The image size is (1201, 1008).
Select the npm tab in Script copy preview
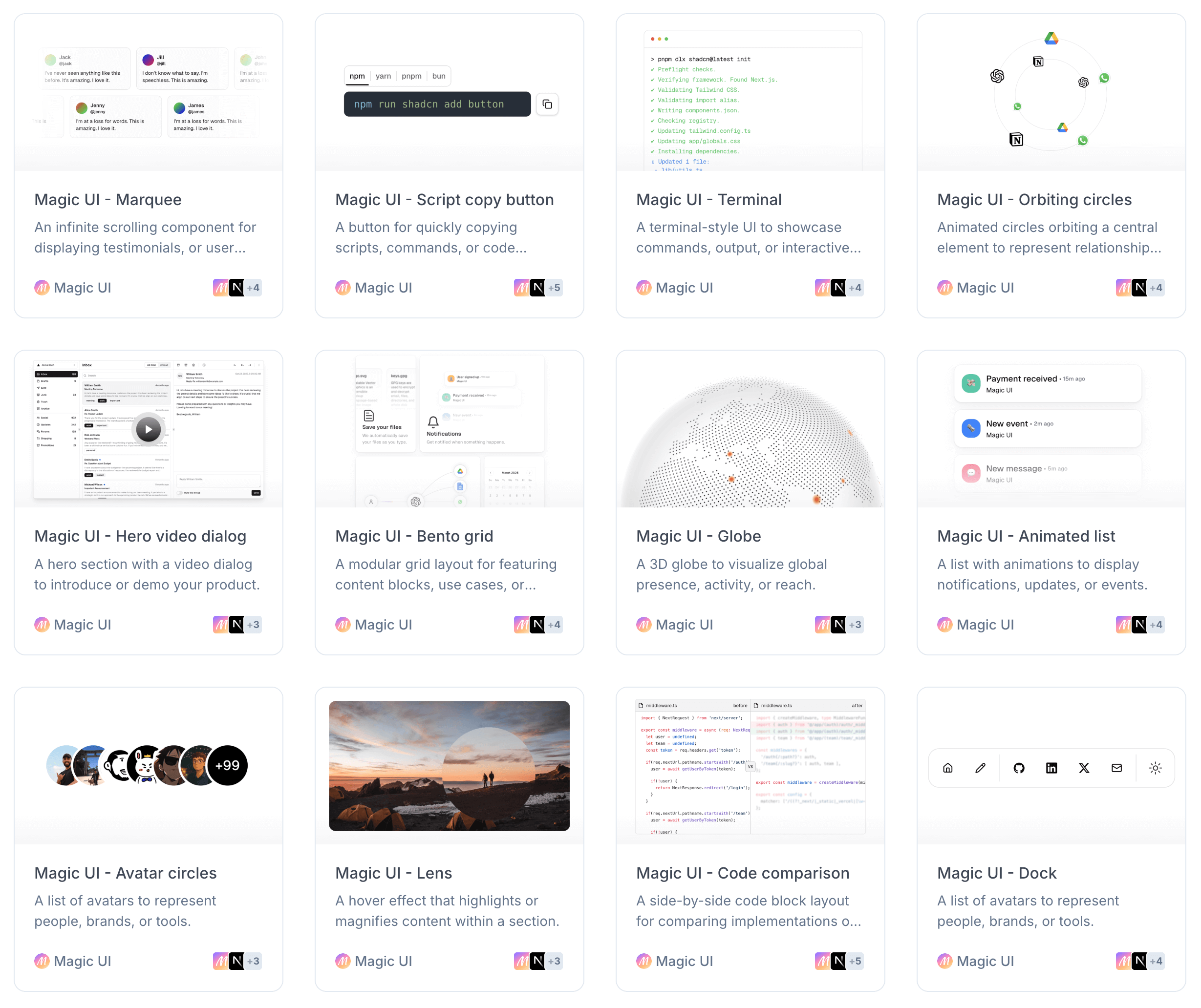click(357, 76)
